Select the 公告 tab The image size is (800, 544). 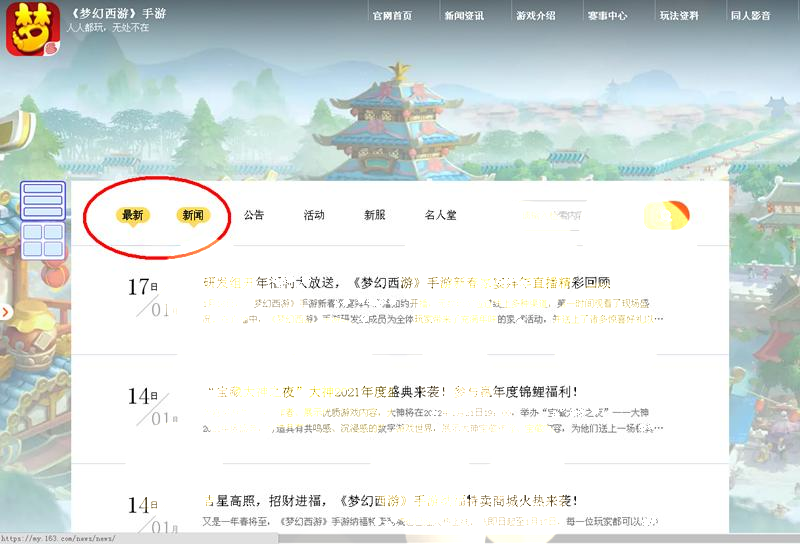tap(254, 215)
